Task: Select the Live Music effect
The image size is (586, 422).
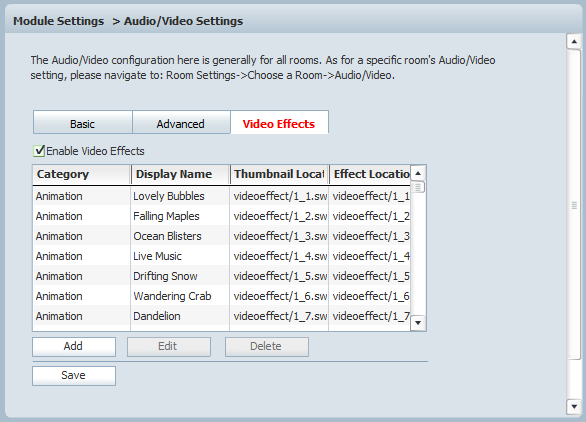Action: tap(222, 256)
